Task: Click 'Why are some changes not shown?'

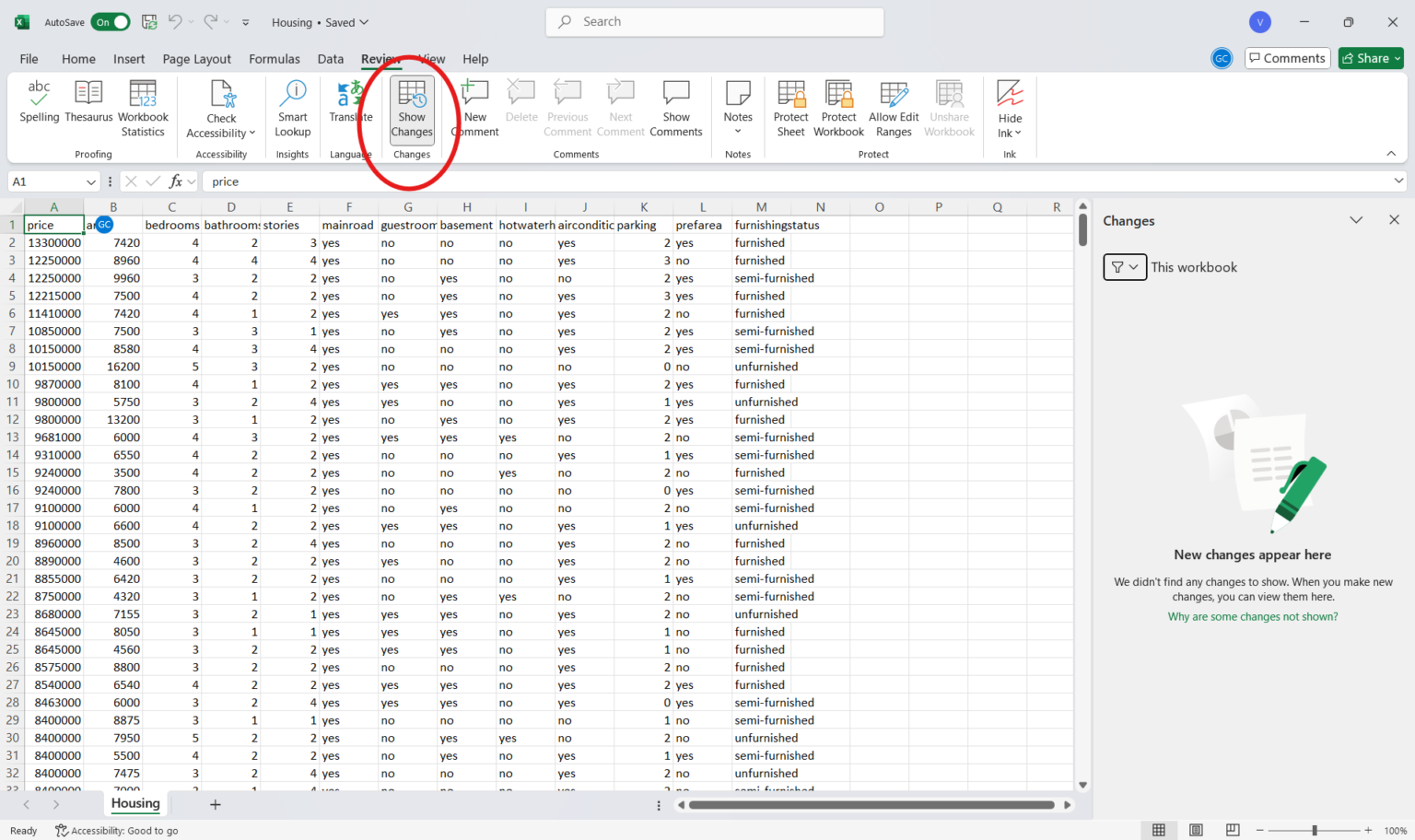Action: coord(1253,616)
